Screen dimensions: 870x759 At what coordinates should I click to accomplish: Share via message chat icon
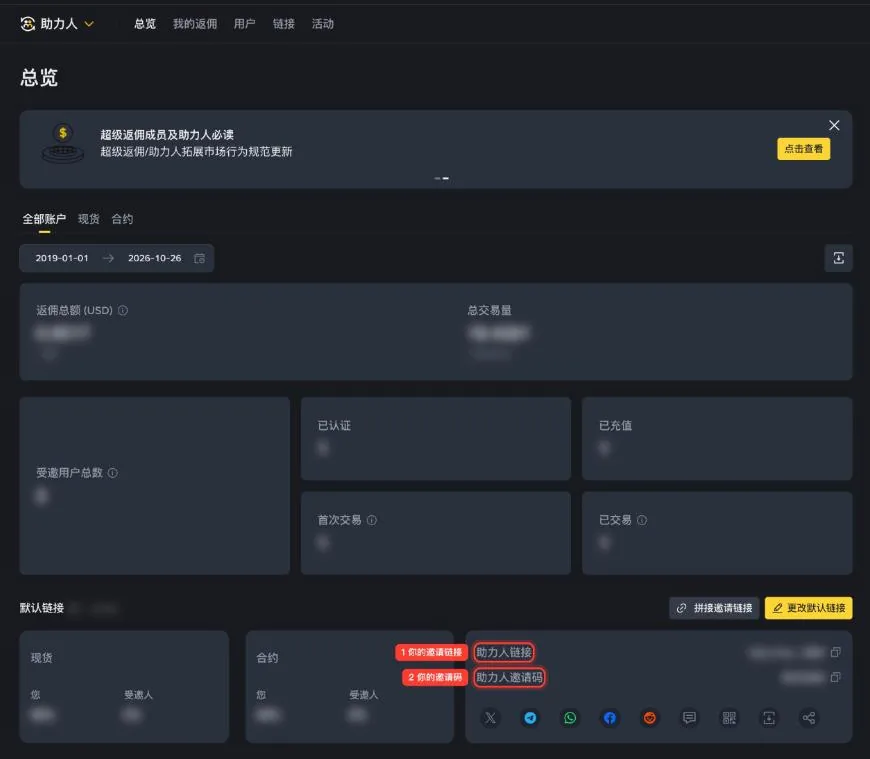[x=689, y=718]
